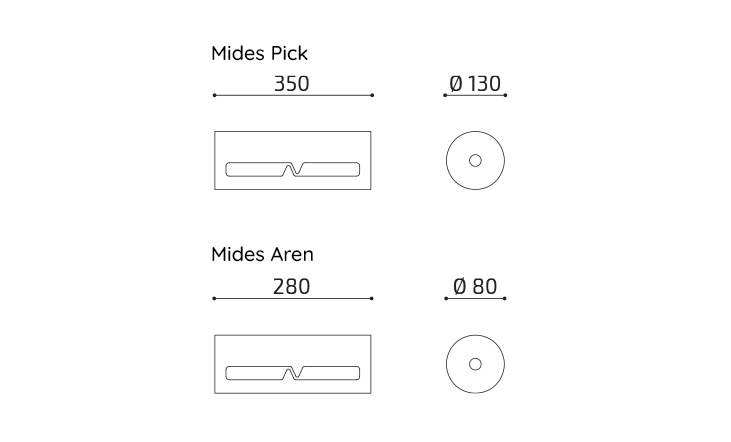Click the small center hole in Aren circle
This screenshot has width=731, height=442.
(x=475, y=364)
